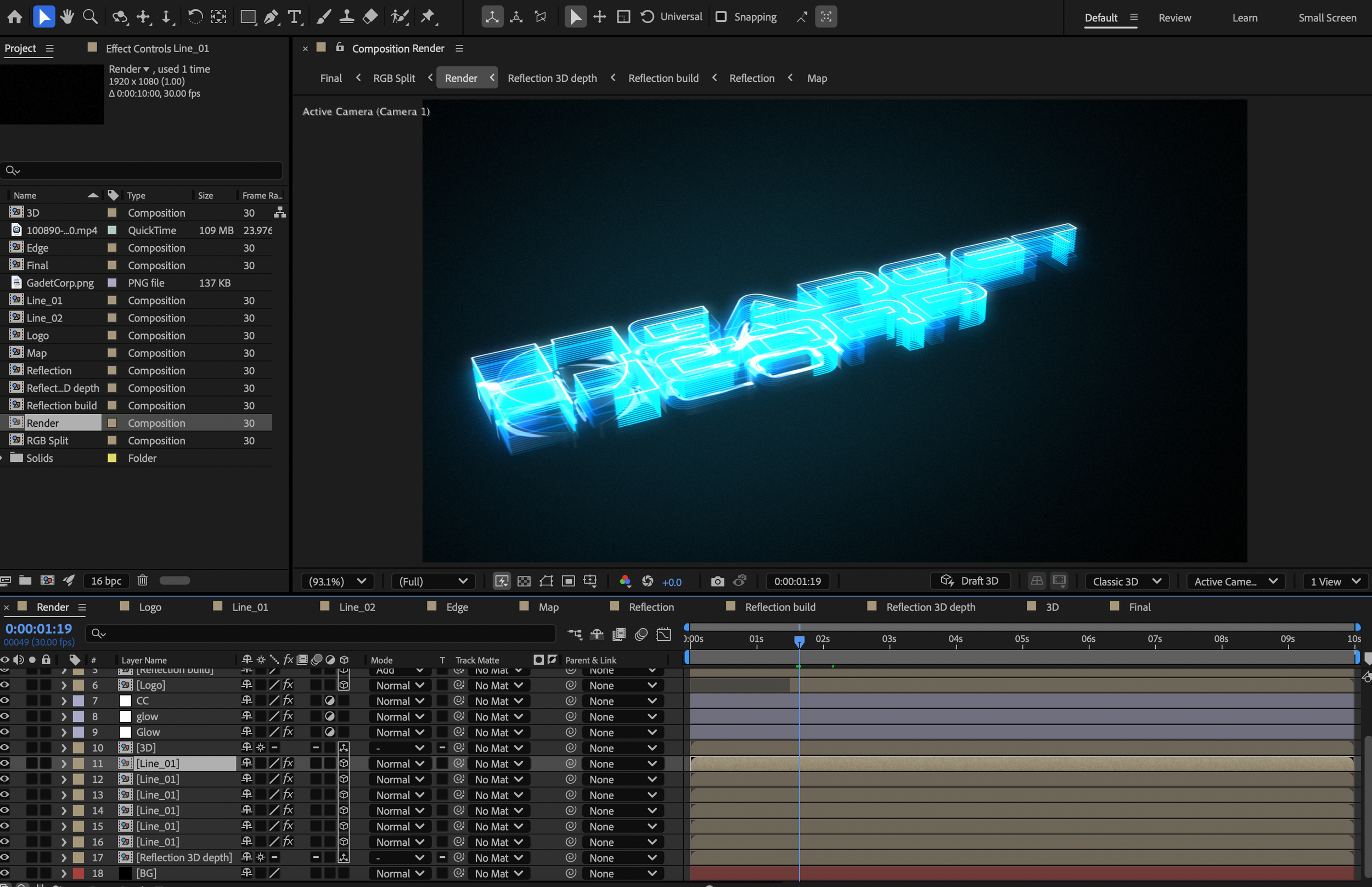Click the Draft 3D button
Screen dimensions: 1372x887
point(970,580)
